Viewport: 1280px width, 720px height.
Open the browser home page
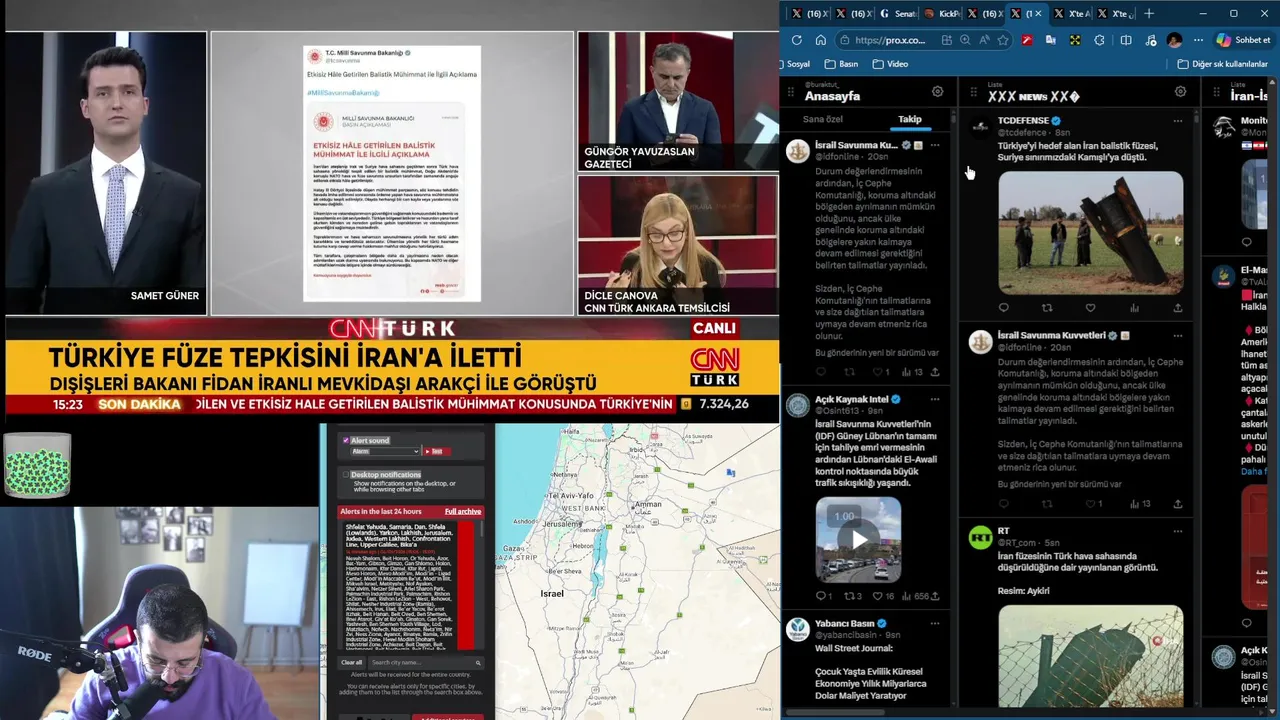click(821, 40)
